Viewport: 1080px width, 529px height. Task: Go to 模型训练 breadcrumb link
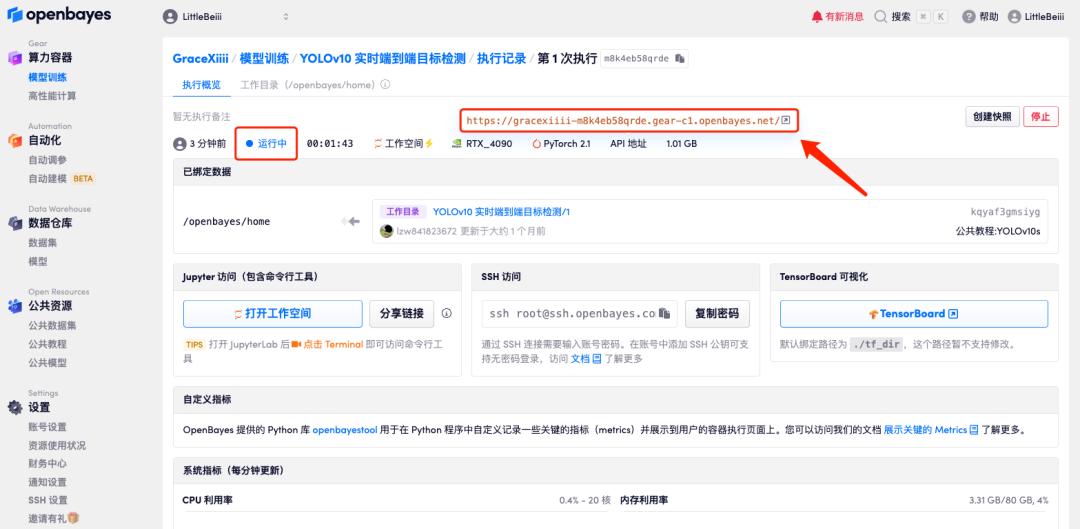(264, 59)
